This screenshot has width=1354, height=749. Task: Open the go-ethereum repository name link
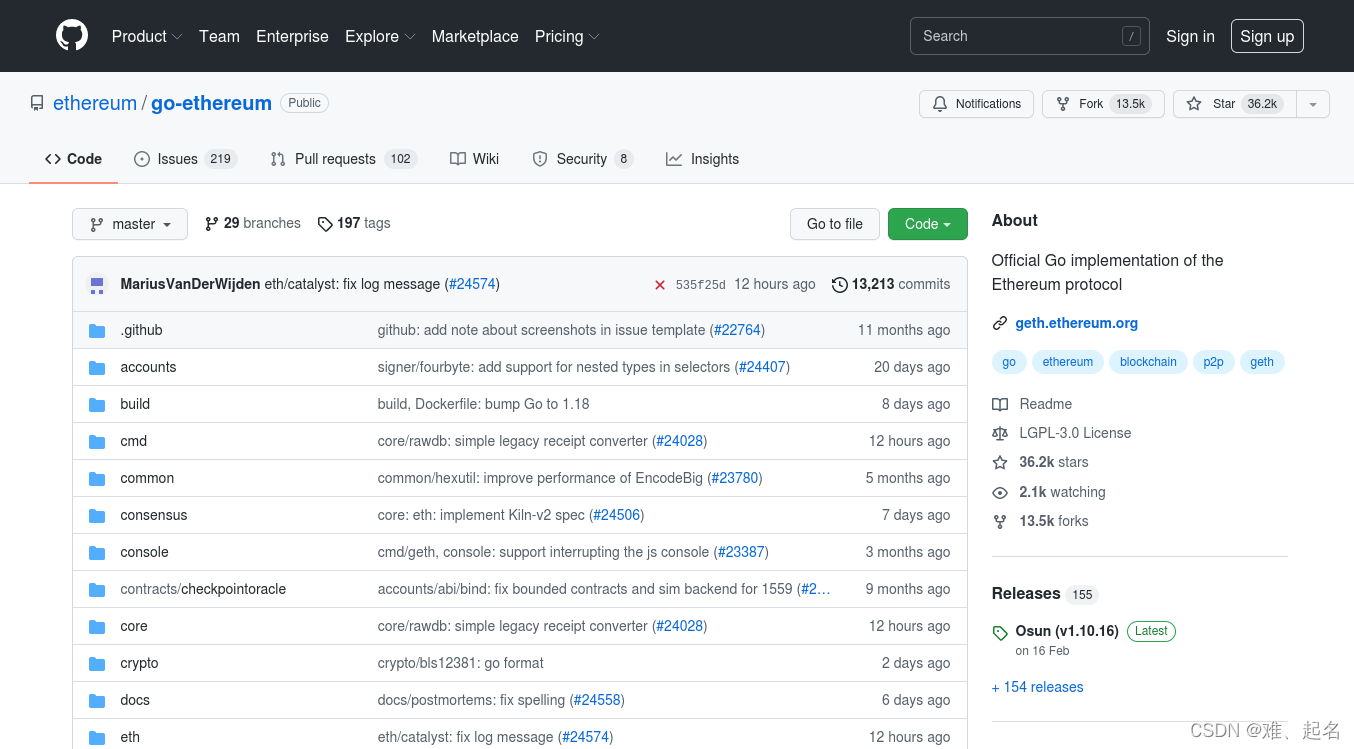tap(211, 103)
